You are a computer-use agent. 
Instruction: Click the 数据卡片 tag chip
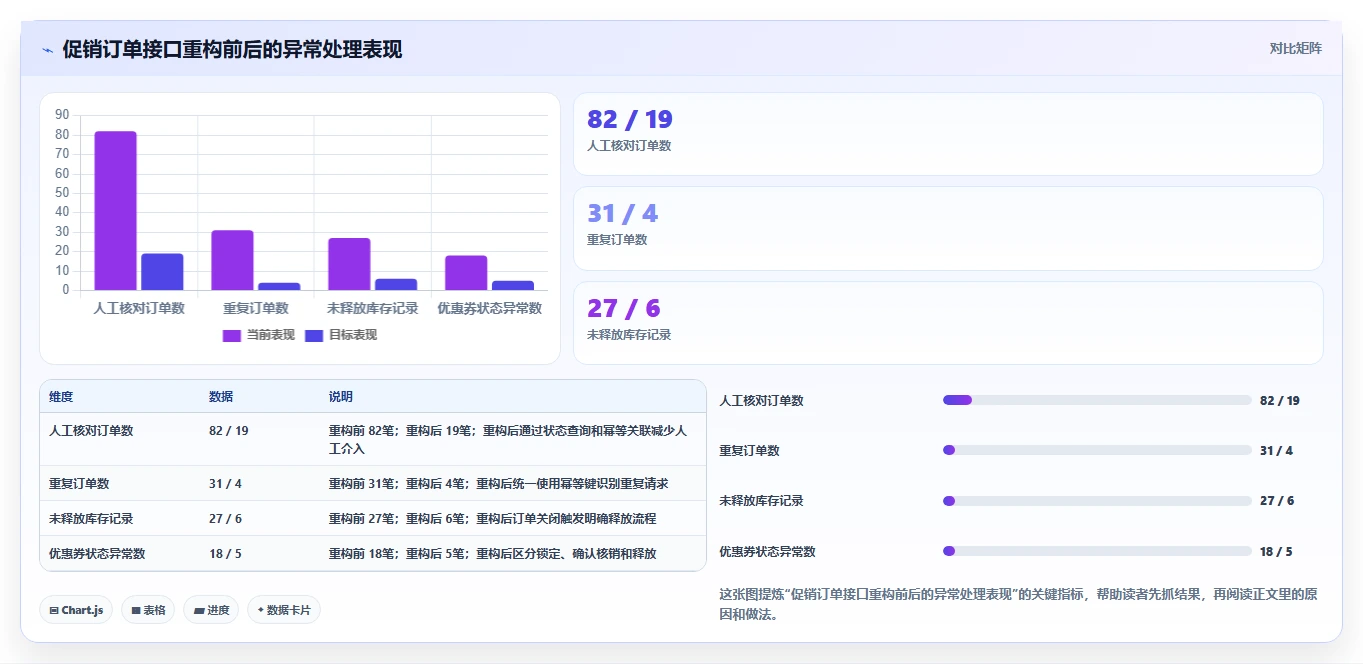[284, 610]
